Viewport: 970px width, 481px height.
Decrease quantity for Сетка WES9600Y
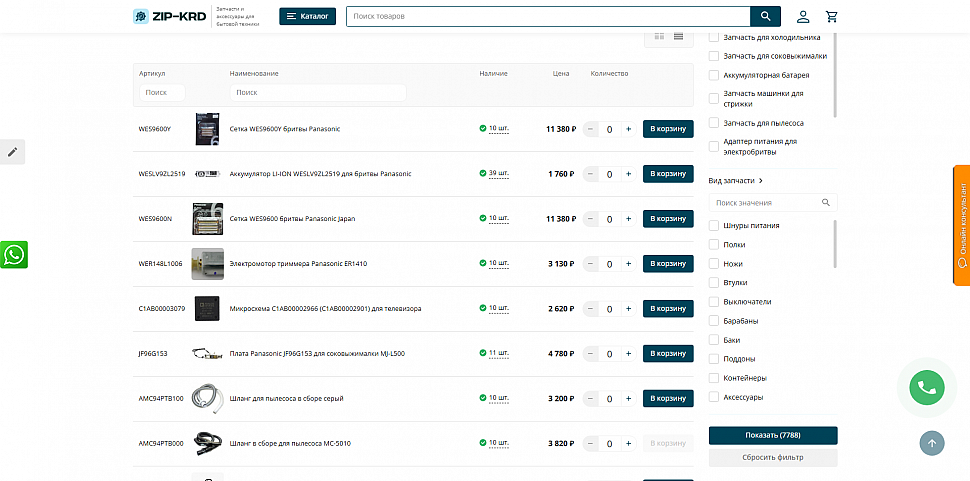(x=590, y=129)
